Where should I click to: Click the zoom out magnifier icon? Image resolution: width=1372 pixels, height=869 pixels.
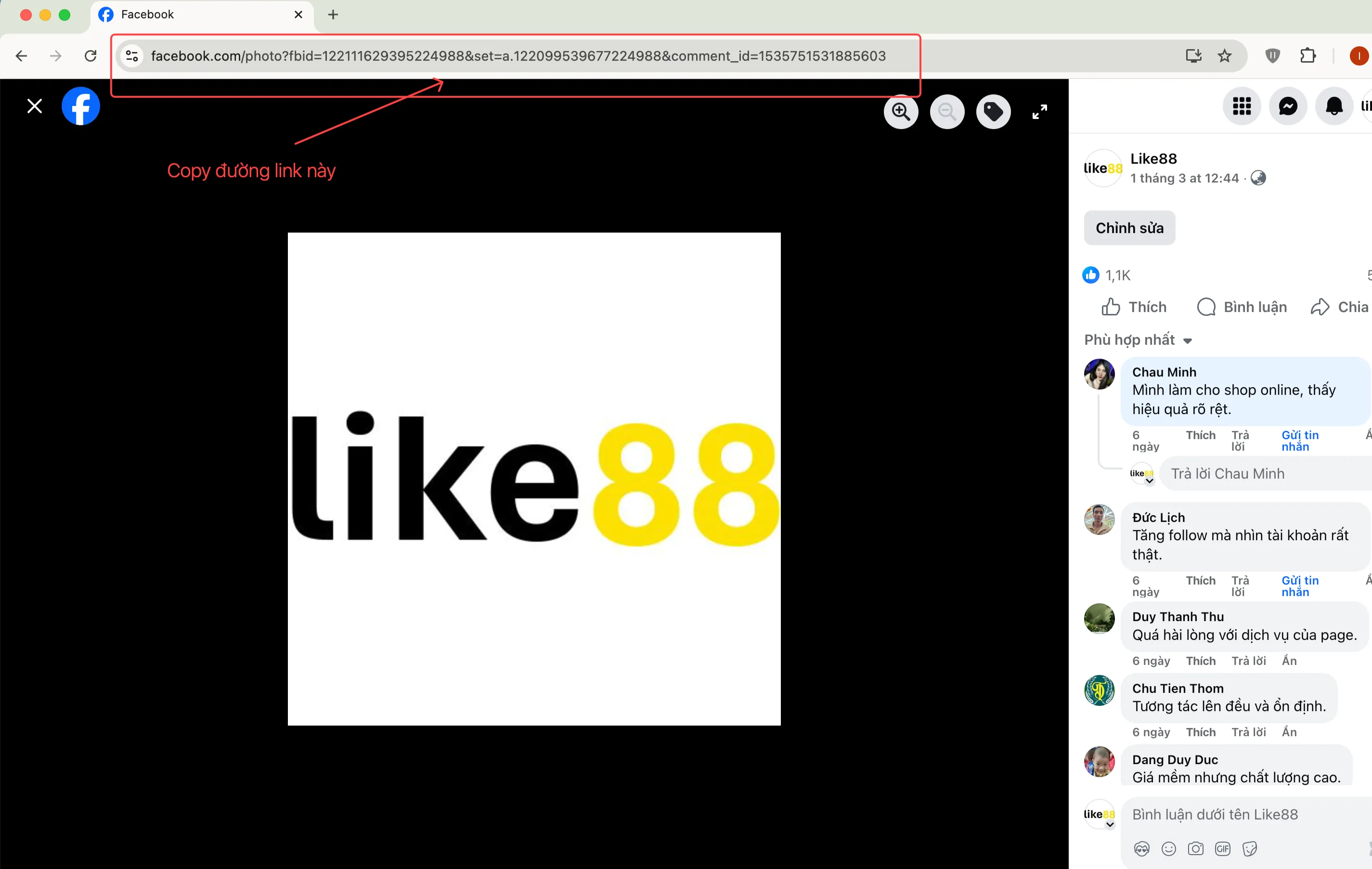947,111
